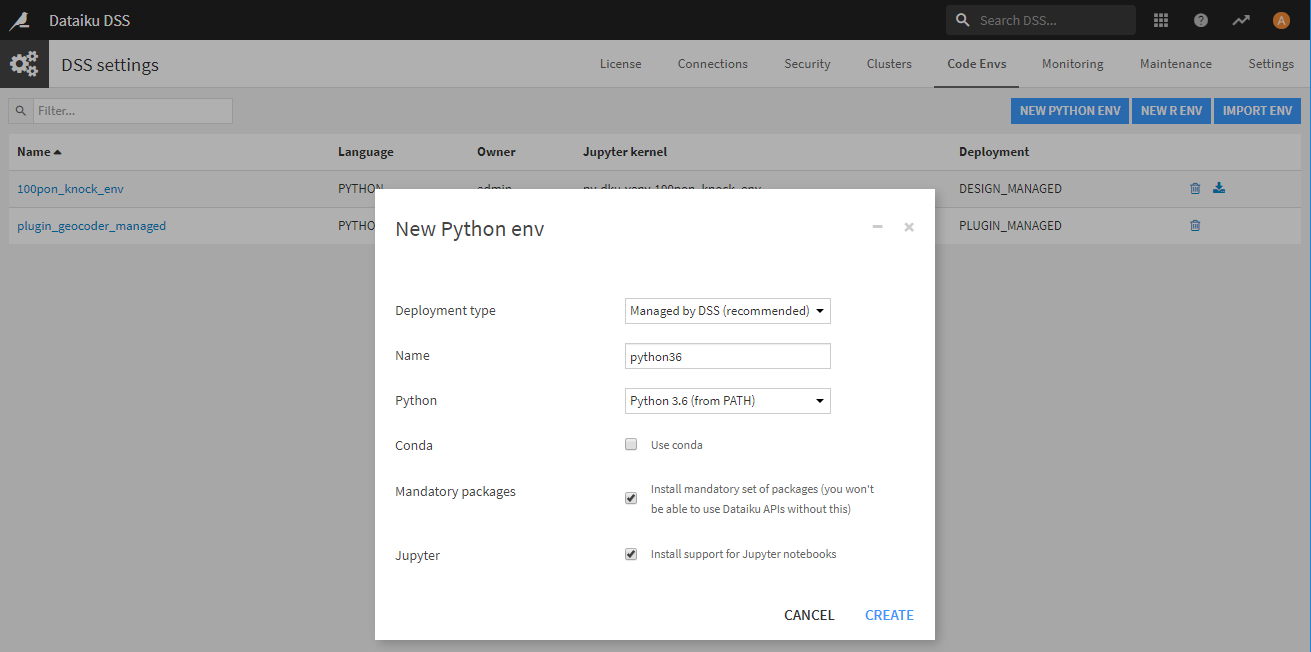
Task: Switch to the Connections tab
Action: (x=712, y=64)
